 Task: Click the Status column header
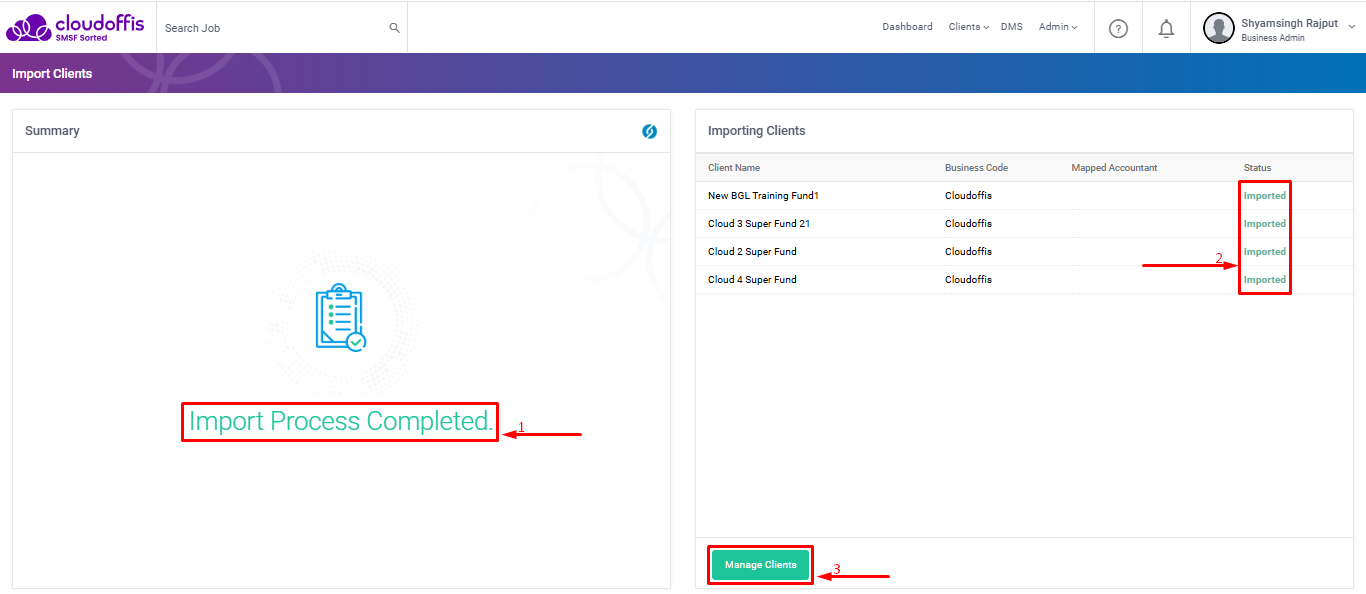click(1257, 168)
